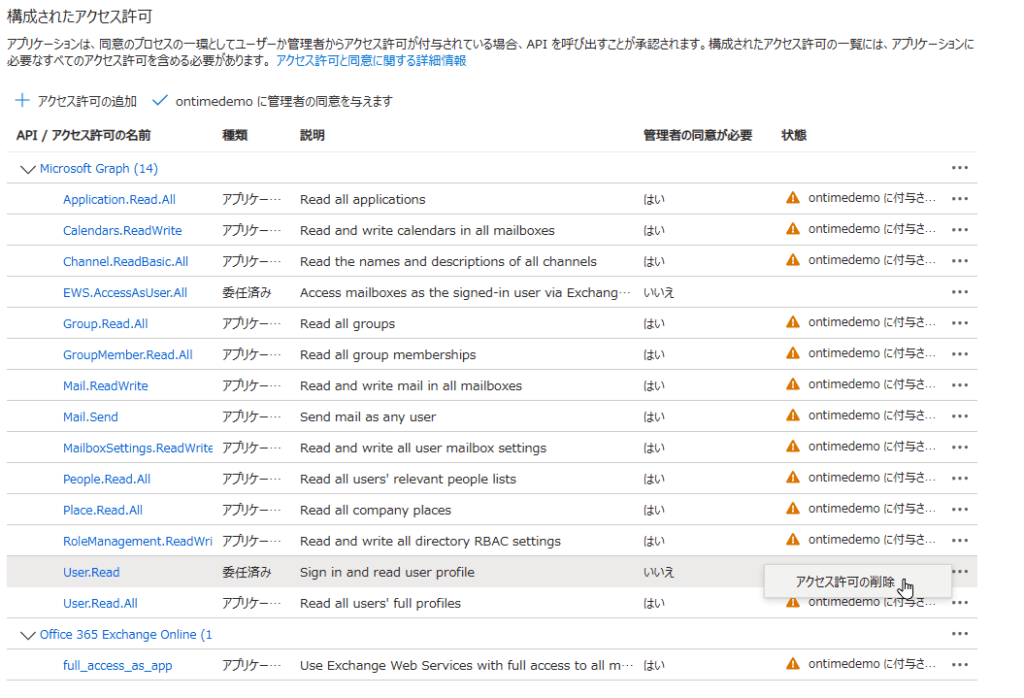Viewport: 1024px width, 698px height.
Task: Open more options for Application.Read.All row
Action: (959, 198)
